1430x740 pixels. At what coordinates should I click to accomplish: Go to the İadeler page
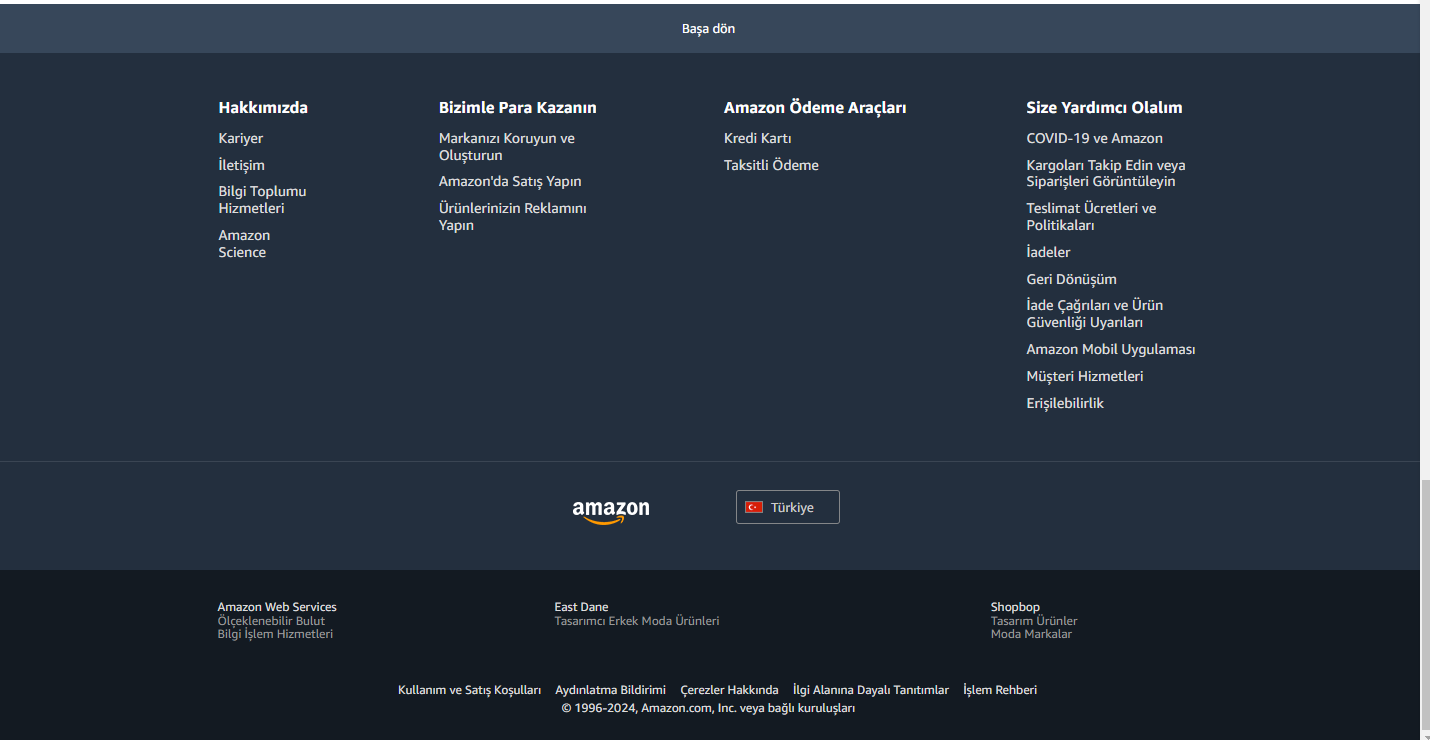tap(1048, 252)
